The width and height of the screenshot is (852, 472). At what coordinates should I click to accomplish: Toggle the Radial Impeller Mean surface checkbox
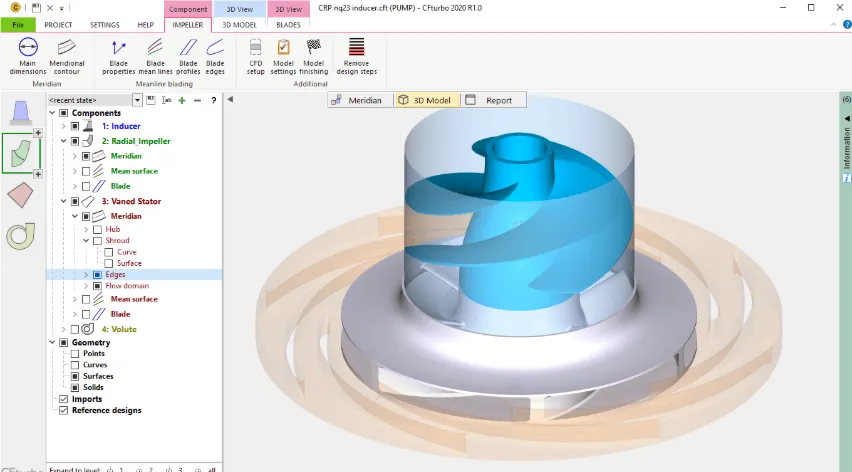click(86, 171)
